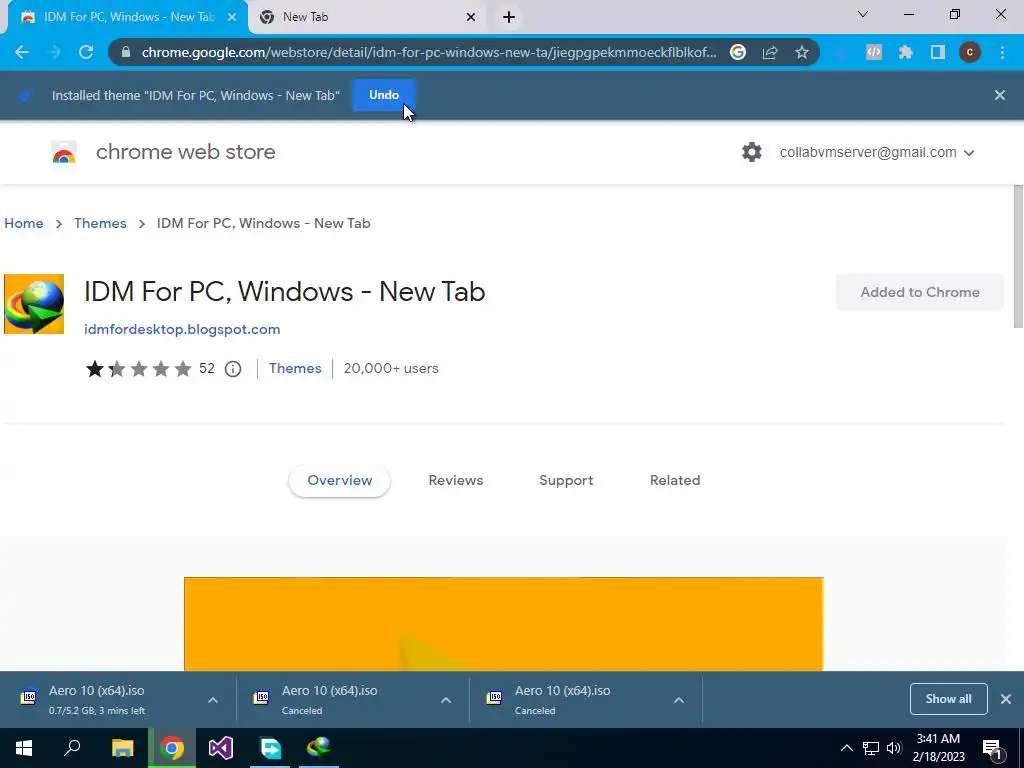Viewport: 1024px width, 768px height.
Task: Go to Home breadcrumb link
Action: click(x=24, y=223)
